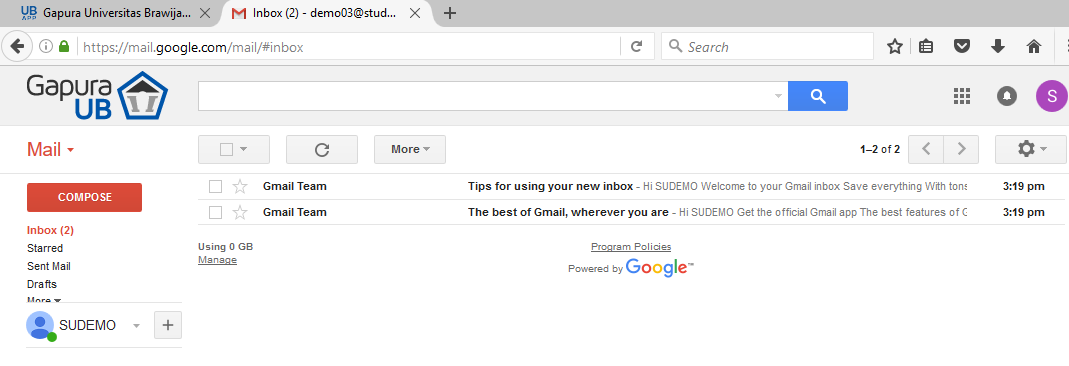The image size is (1069, 366).
Task: Open the purple S account avatar
Action: point(1051,95)
